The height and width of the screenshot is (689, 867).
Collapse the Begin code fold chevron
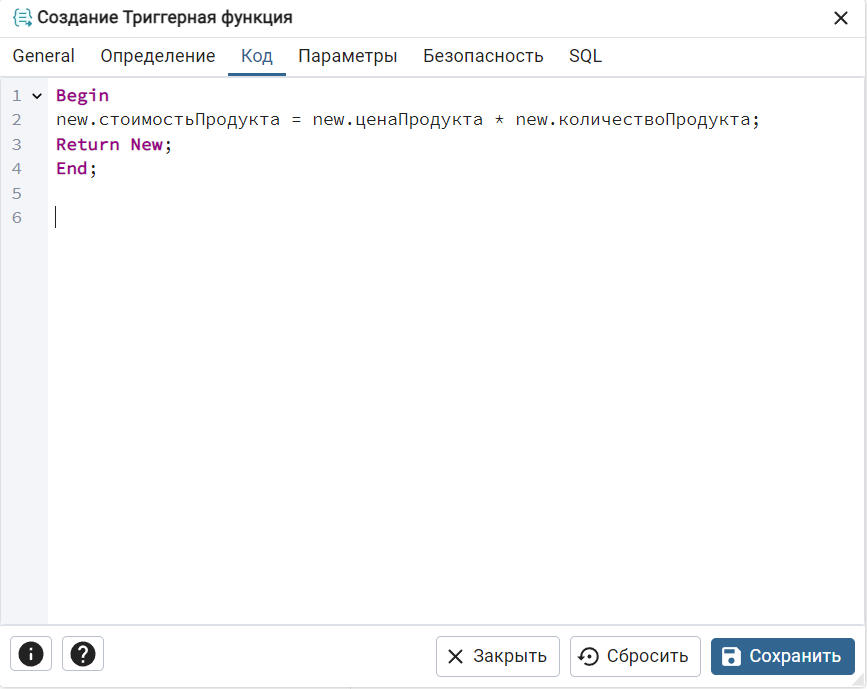pyautogui.click(x=37, y=96)
